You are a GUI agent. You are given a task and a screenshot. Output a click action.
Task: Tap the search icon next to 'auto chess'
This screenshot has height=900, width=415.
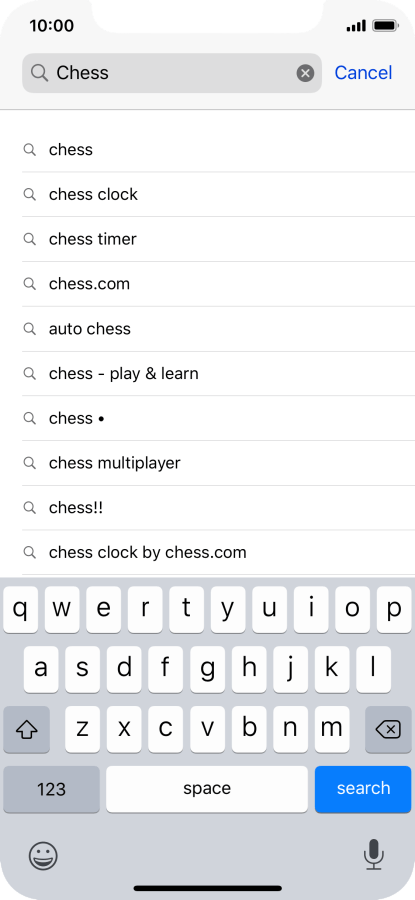coord(29,328)
